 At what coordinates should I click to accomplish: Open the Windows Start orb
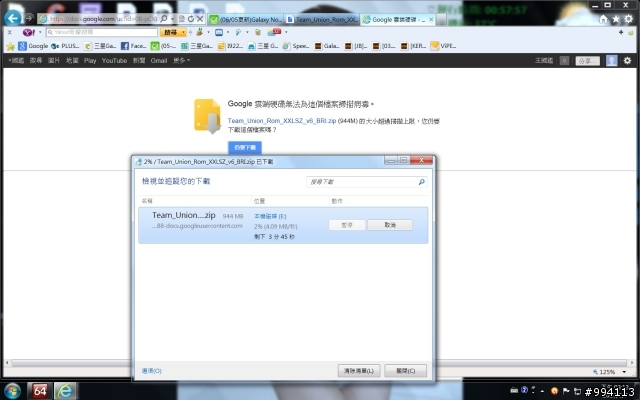pyautogui.click(x=12, y=391)
